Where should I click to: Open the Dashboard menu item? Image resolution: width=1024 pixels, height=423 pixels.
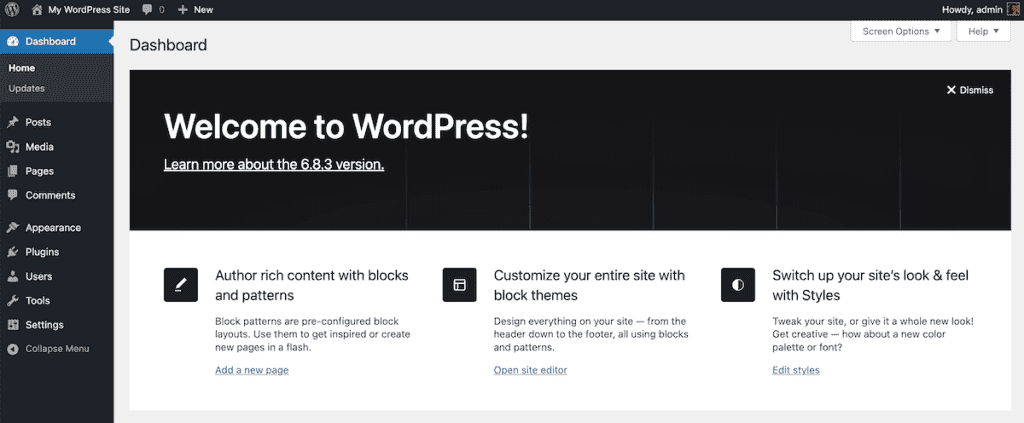click(57, 41)
